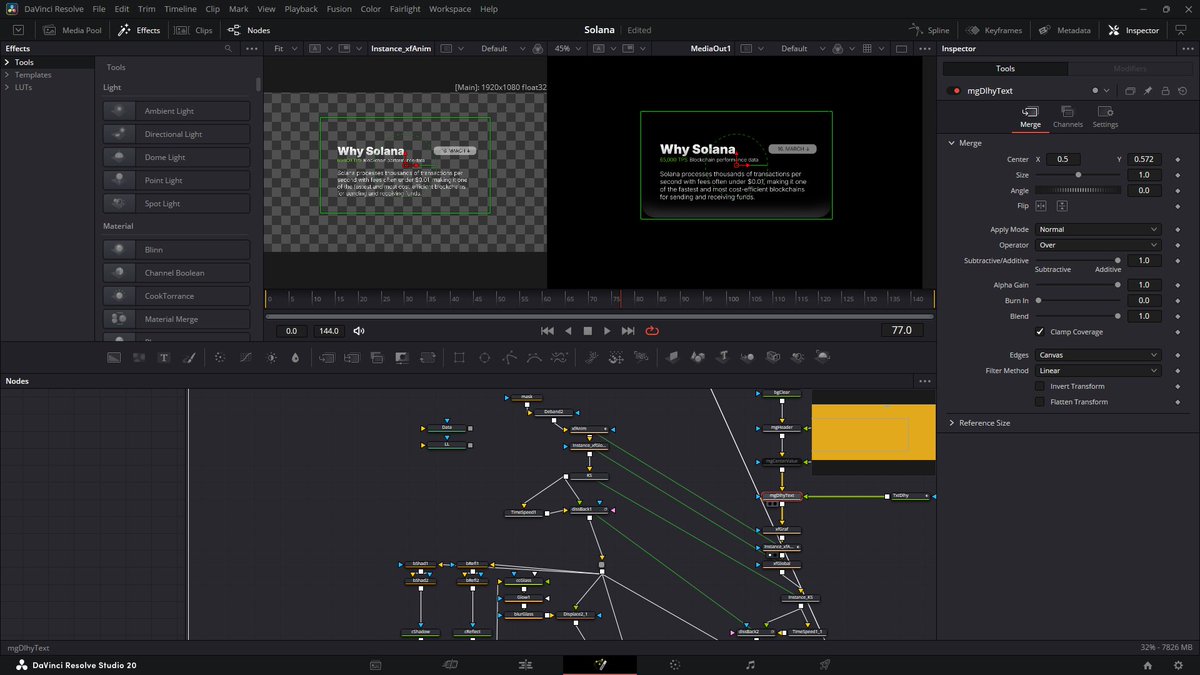This screenshot has width=1200, height=675.
Task: Open the node versions icon in Inspector
Action: (1129, 91)
